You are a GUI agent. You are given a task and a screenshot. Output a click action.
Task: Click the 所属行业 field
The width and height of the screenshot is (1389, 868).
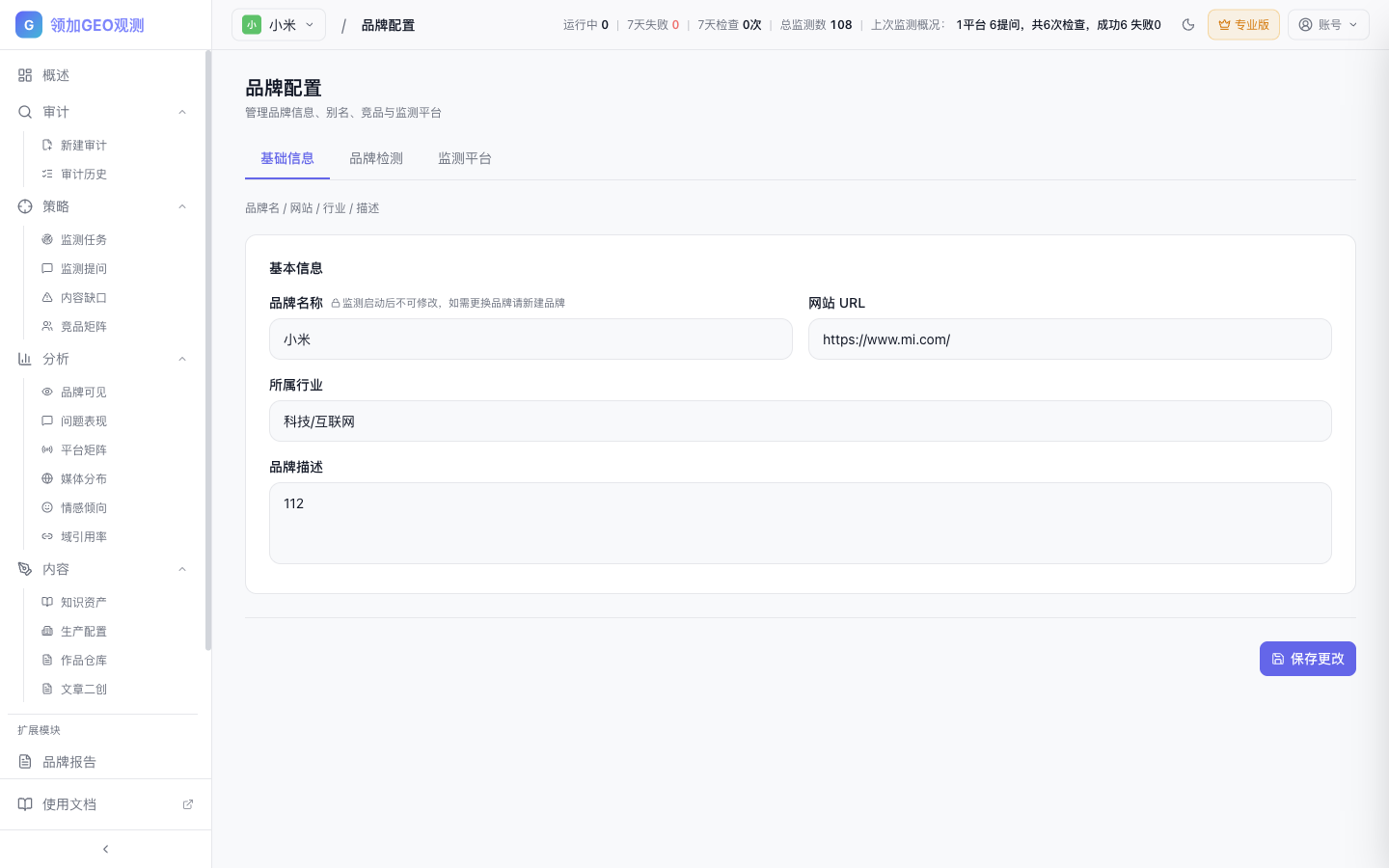pos(801,421)
